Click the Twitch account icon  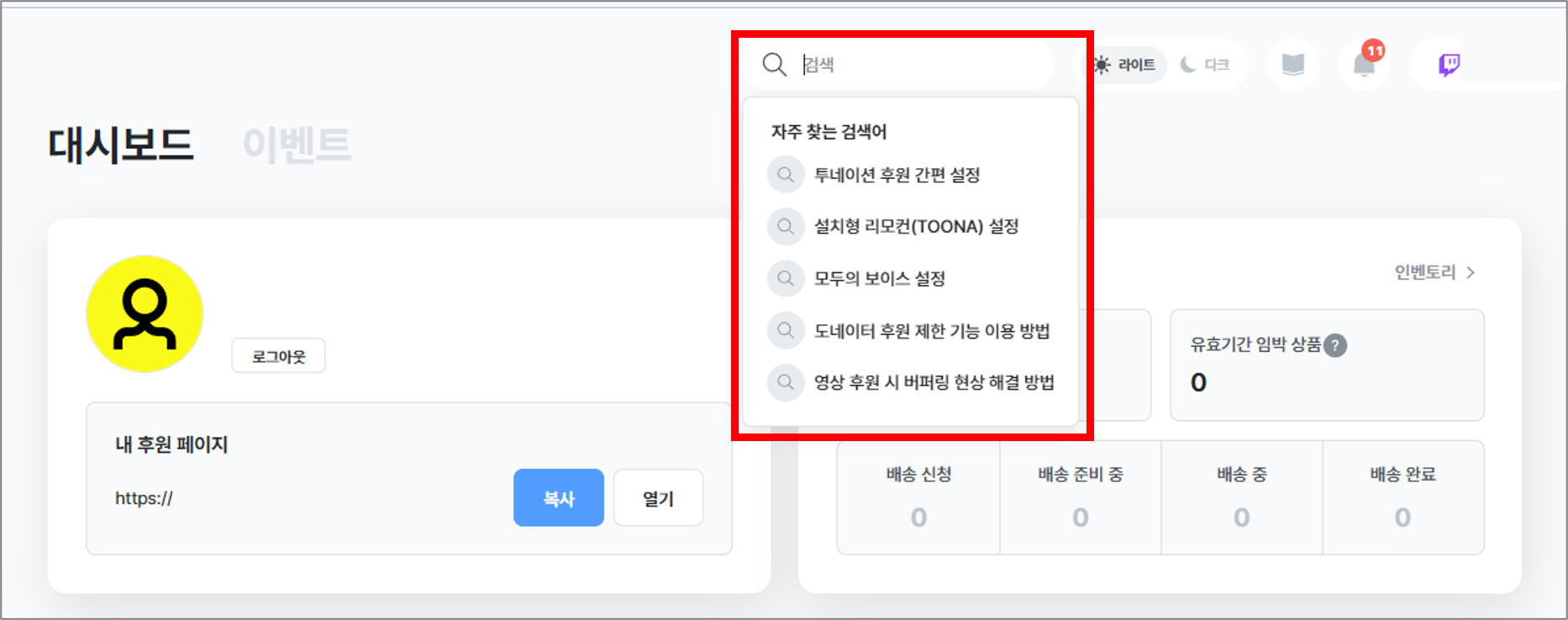(x=1449, y=65)
